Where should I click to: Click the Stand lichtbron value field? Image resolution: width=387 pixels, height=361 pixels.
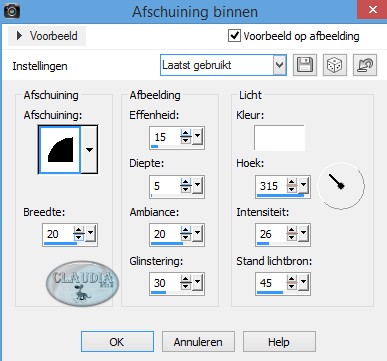click(271, 283)
